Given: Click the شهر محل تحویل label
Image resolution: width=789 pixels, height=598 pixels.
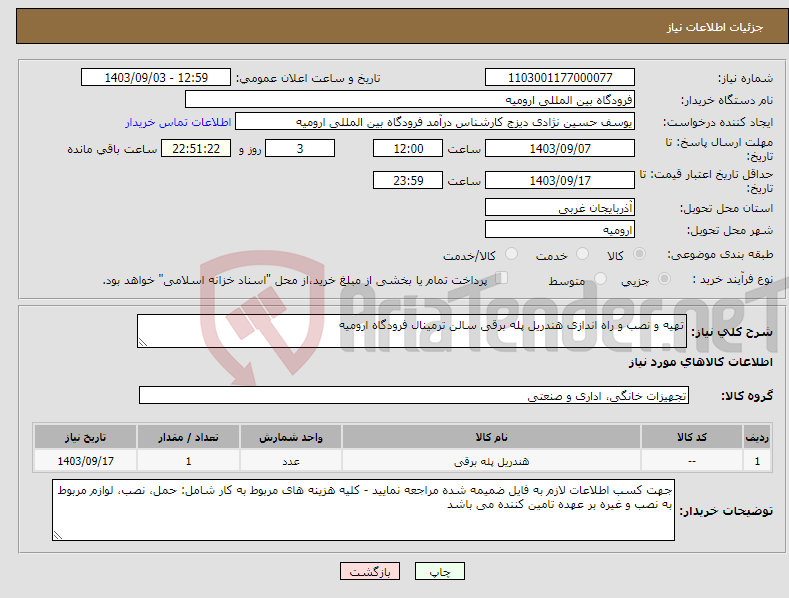Looking at the screenshot, I should pos(730,231).
